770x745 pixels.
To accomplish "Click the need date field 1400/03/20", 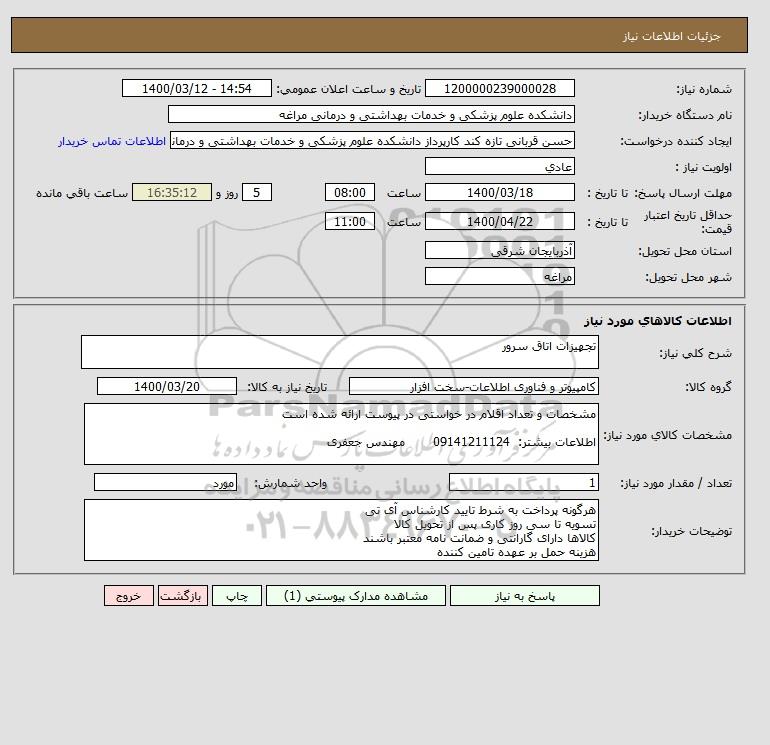I will 167,386.
